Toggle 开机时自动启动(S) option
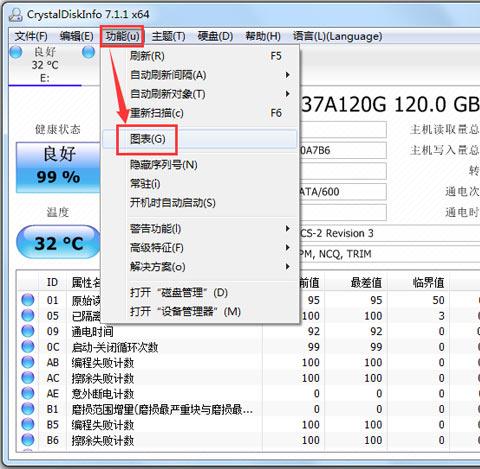The height and width of the screenshot is (469, 480). point(199,203)
